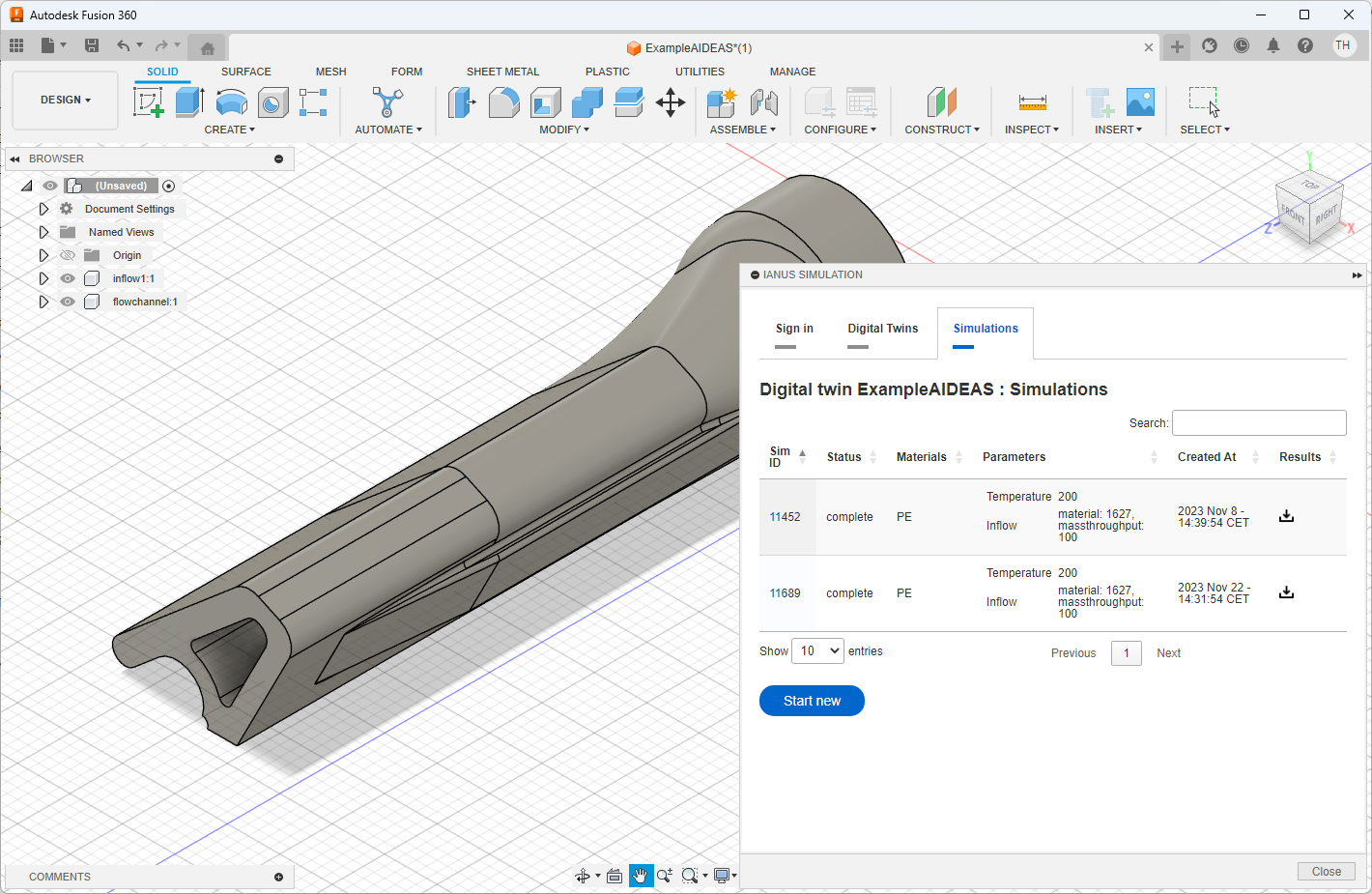
Task: Click the Extrude tool icon
Action: tap(189, 101)
